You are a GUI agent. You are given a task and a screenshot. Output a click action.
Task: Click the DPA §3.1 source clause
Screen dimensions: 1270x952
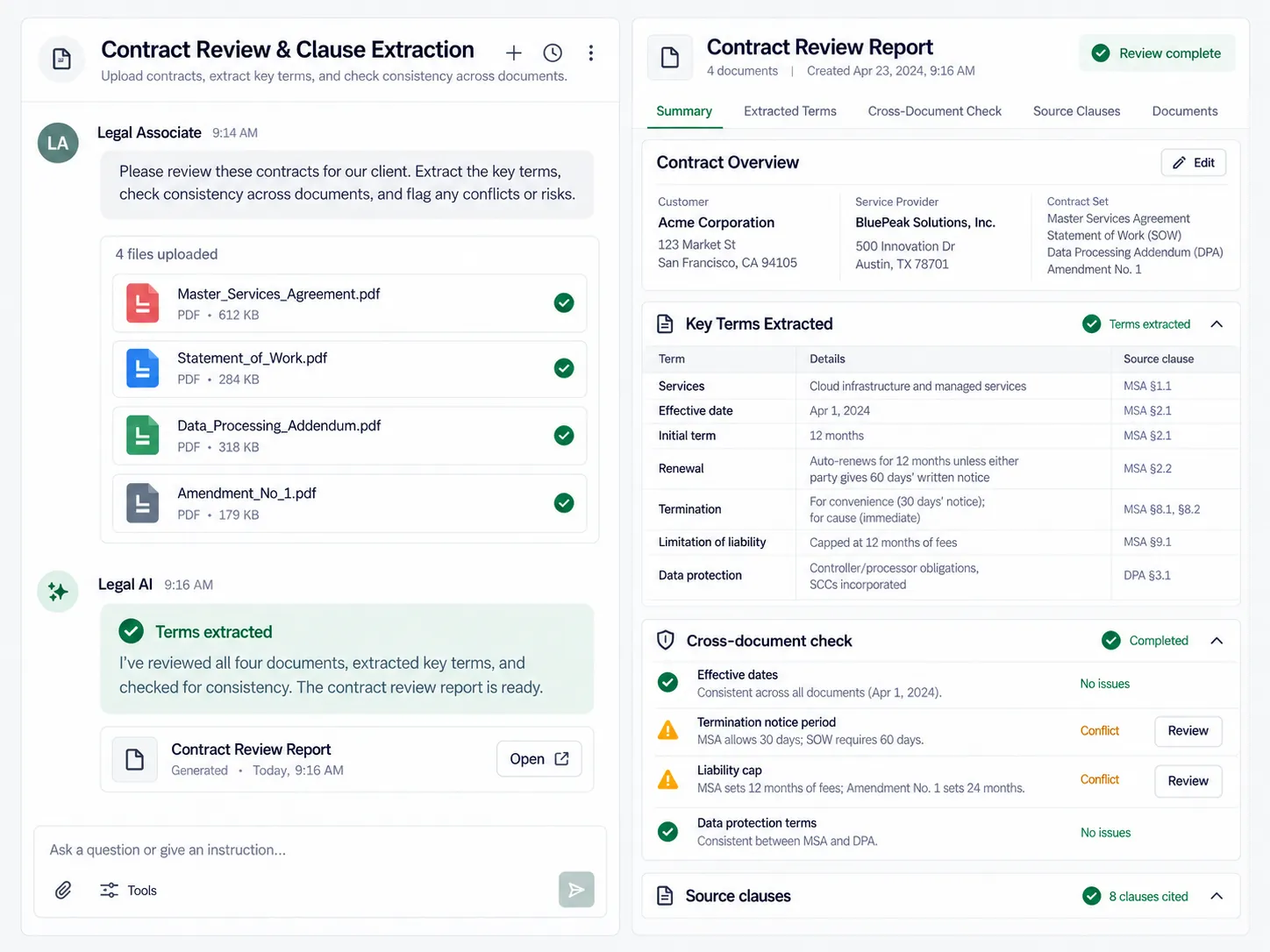(x=1147, y=576)
